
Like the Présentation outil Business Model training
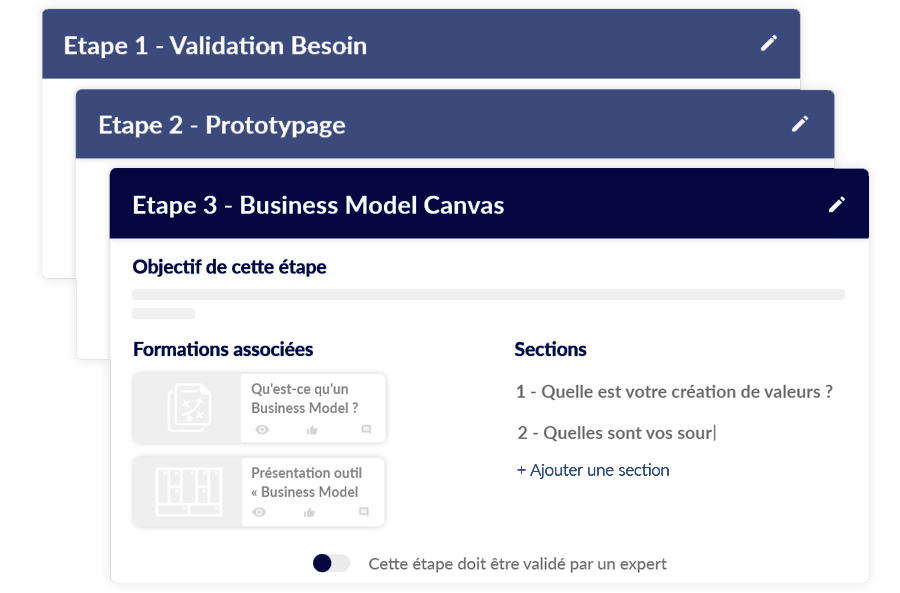coord(309,513)
